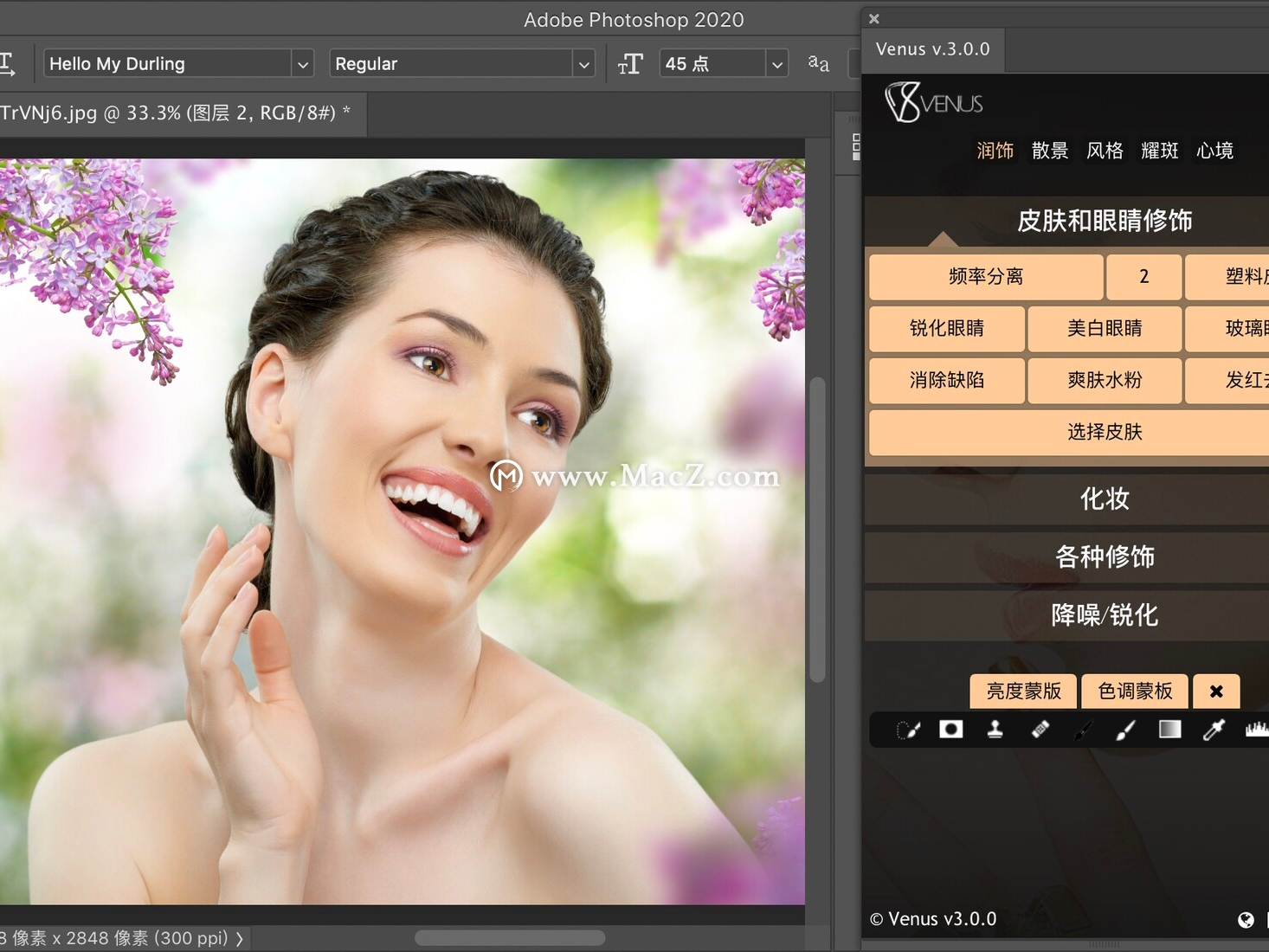Click the gradient swatch in Venus toolbar
Screen dimensions: 1269x952
(x=1170, y=730)
